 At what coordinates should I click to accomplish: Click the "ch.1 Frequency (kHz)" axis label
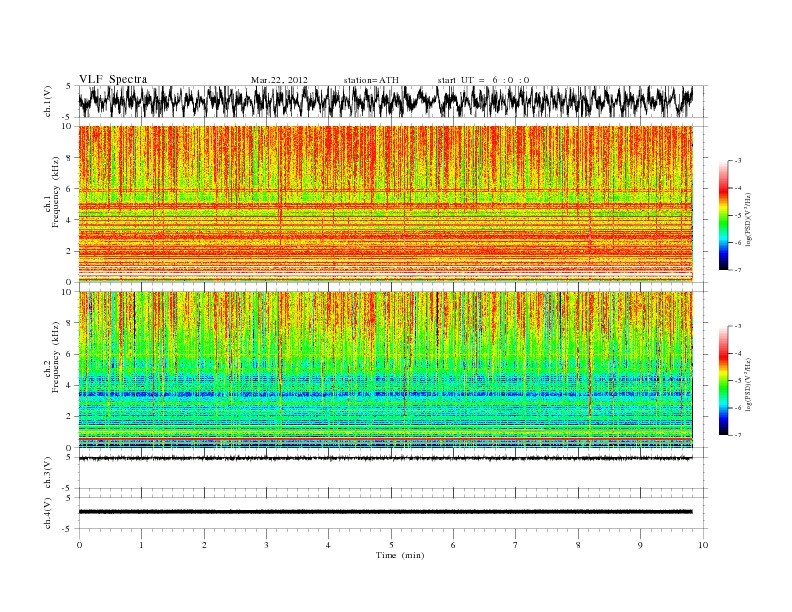(x=53, y=205)
